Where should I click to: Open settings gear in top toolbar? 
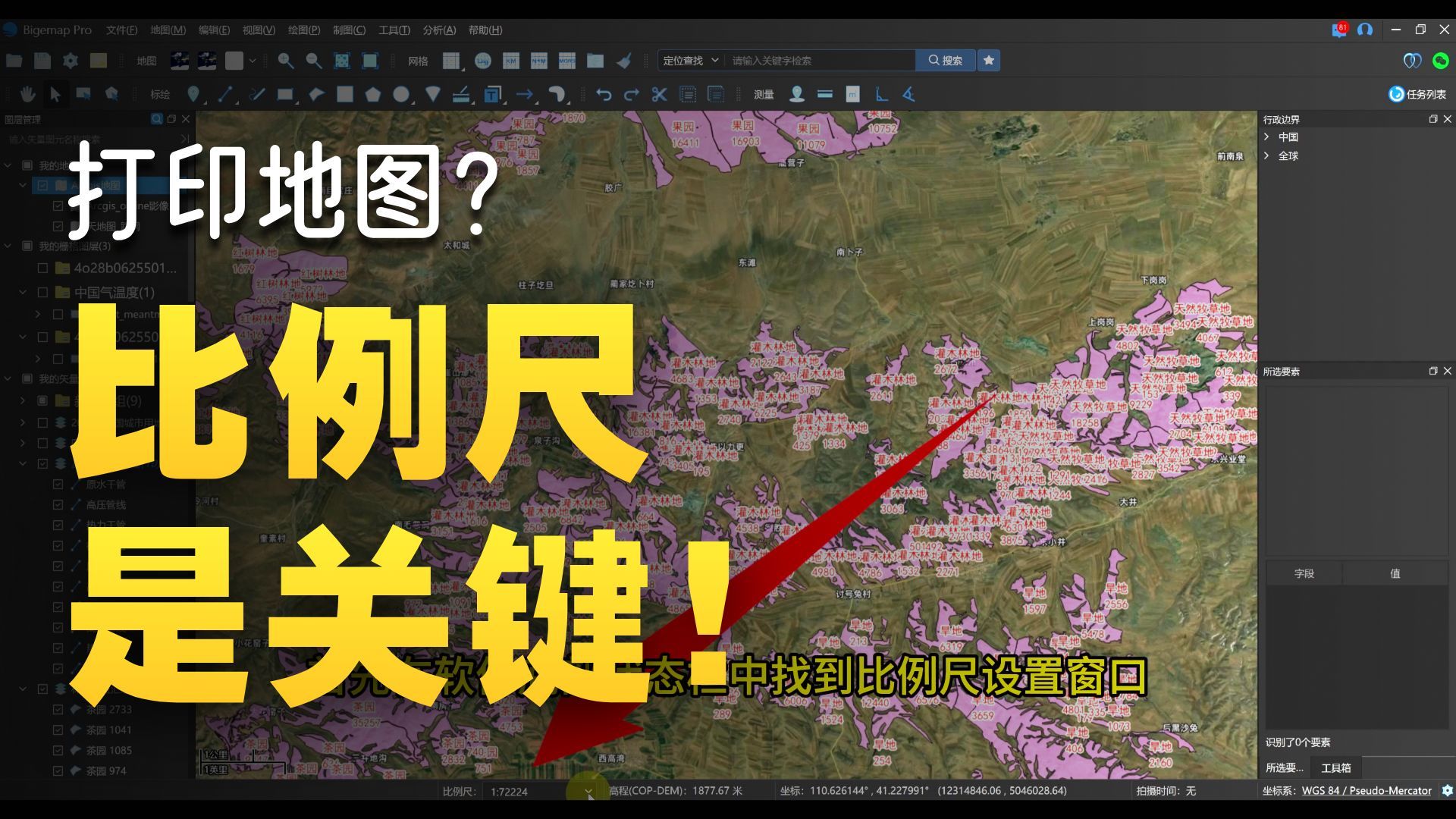pos(71,61)
